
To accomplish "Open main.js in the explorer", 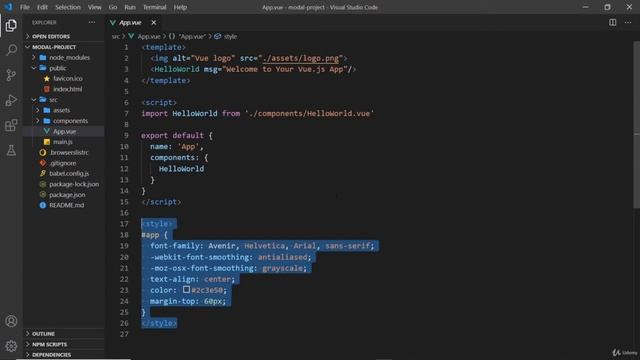I will pyautogui.click(x=62, y=142).
